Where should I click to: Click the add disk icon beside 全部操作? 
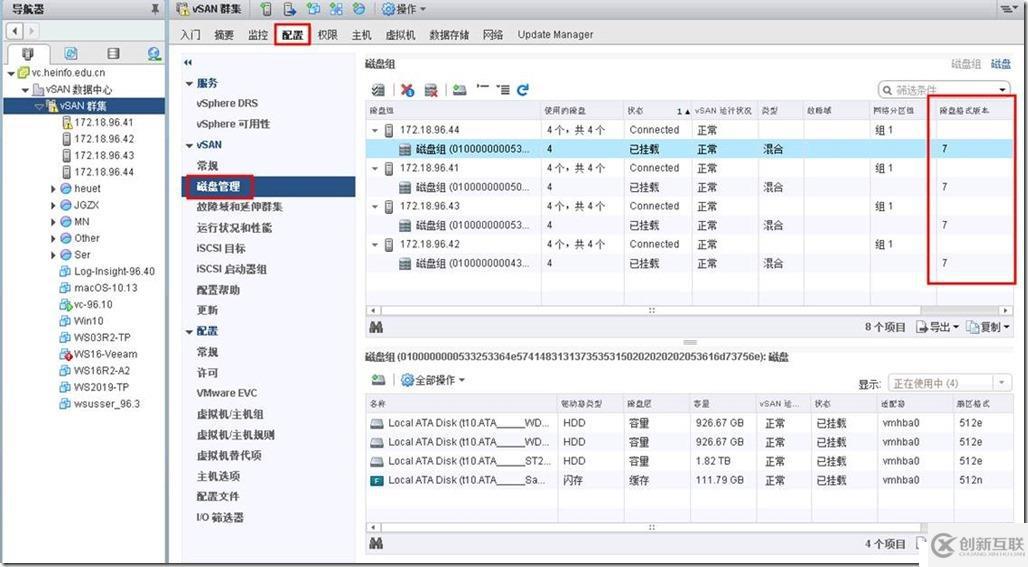pos(378,380)
